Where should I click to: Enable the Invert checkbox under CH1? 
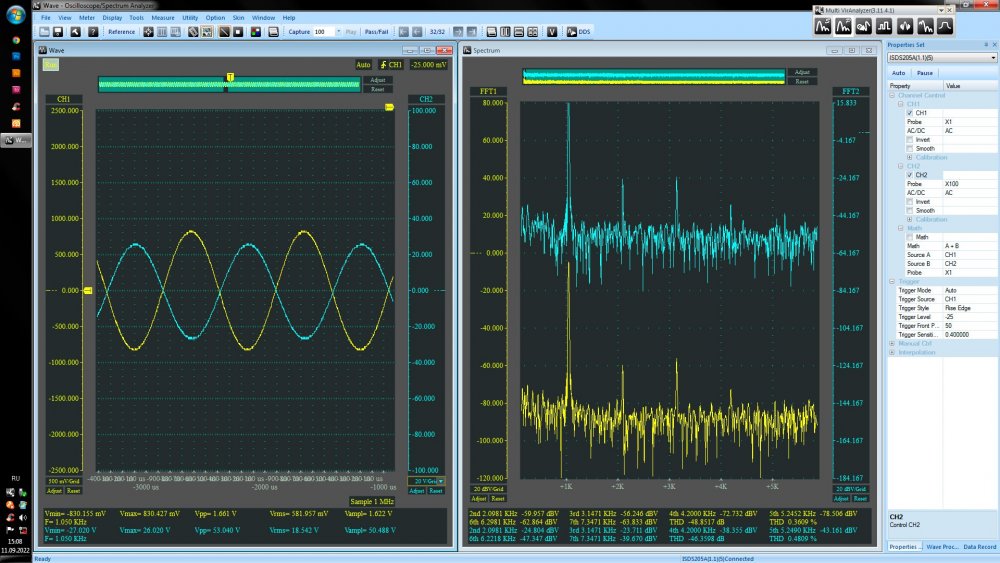(910, 140)
